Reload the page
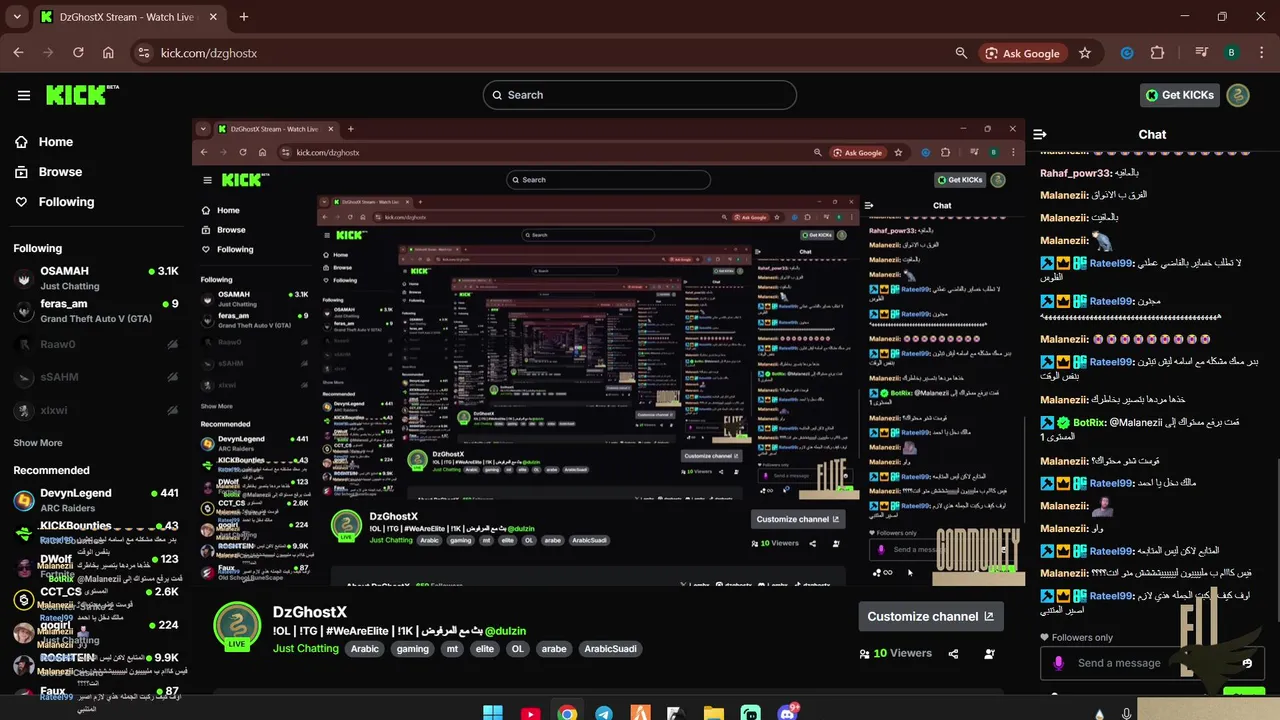 78,53
